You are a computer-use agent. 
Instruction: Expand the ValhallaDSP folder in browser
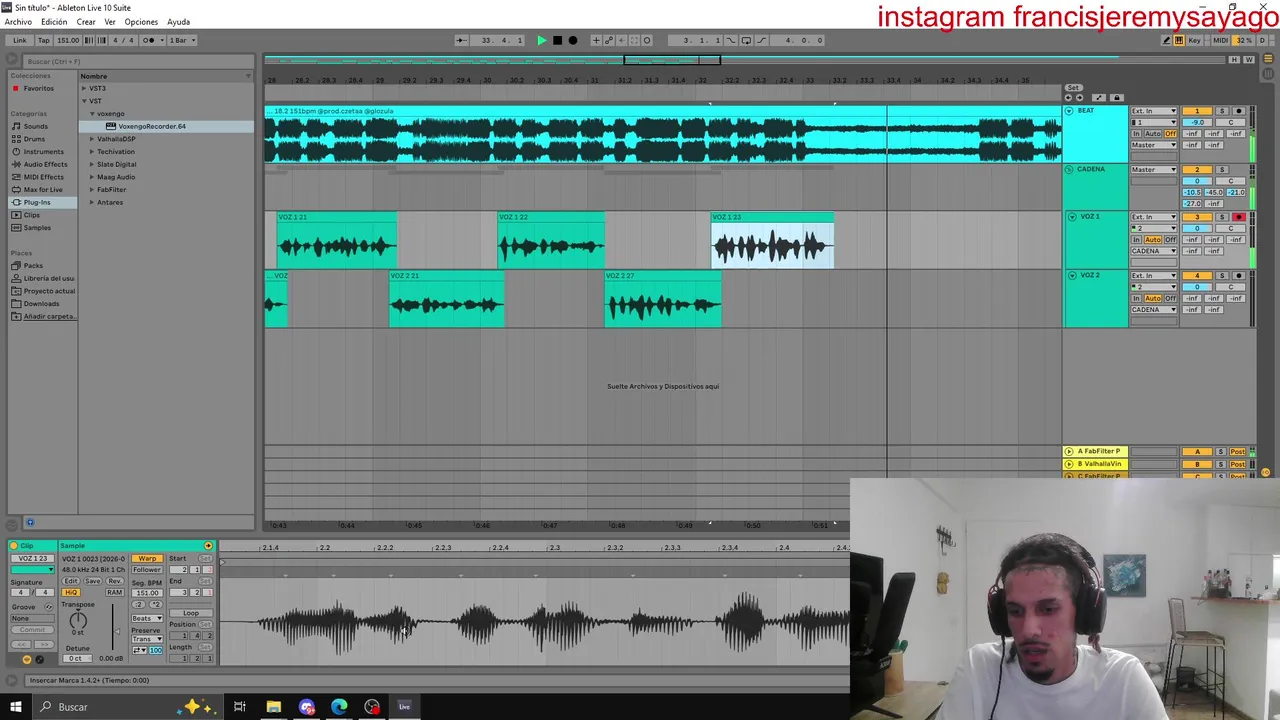click(92, 139)
